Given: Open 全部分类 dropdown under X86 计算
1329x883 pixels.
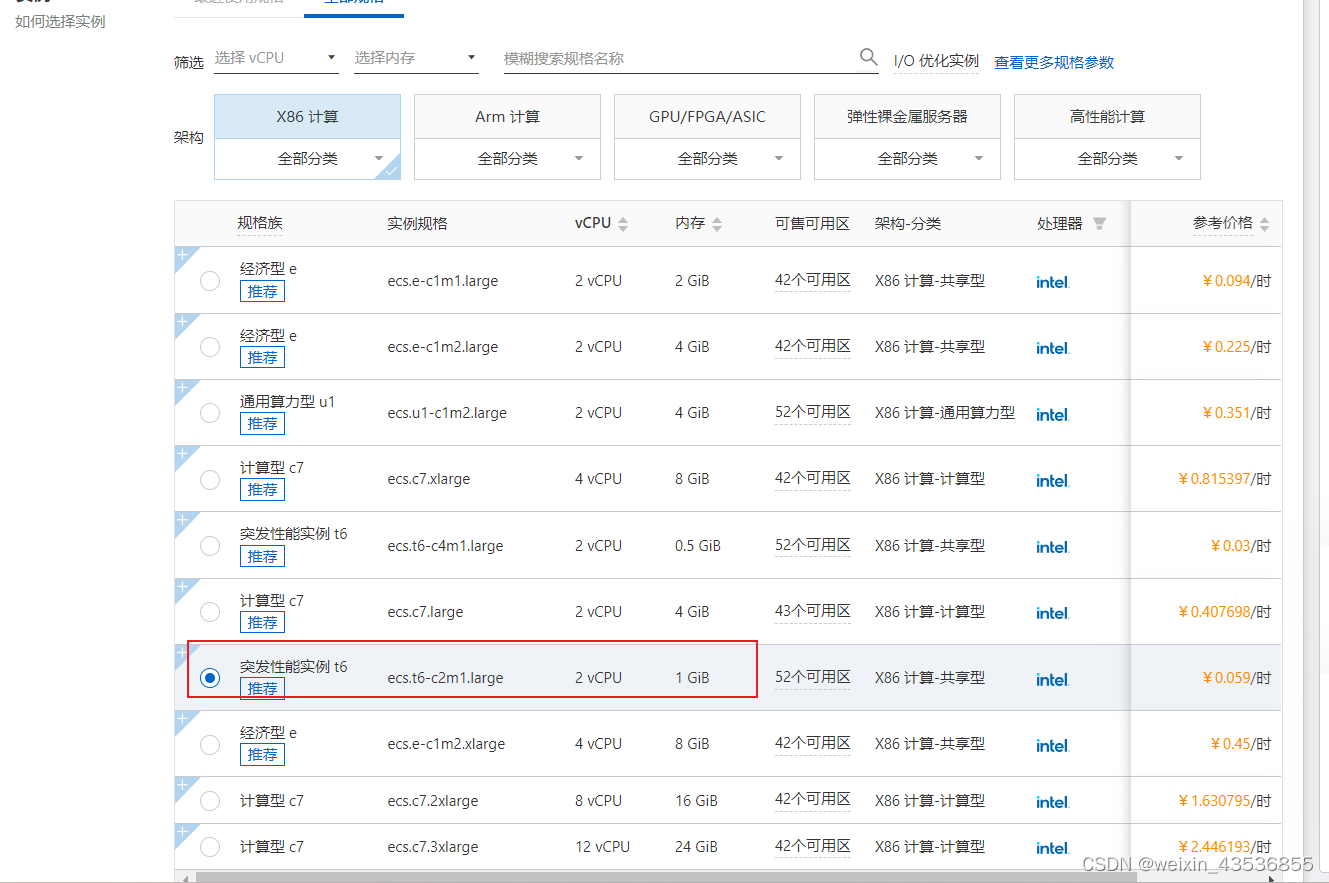Looking at the screenshot, I should point(307,158).
